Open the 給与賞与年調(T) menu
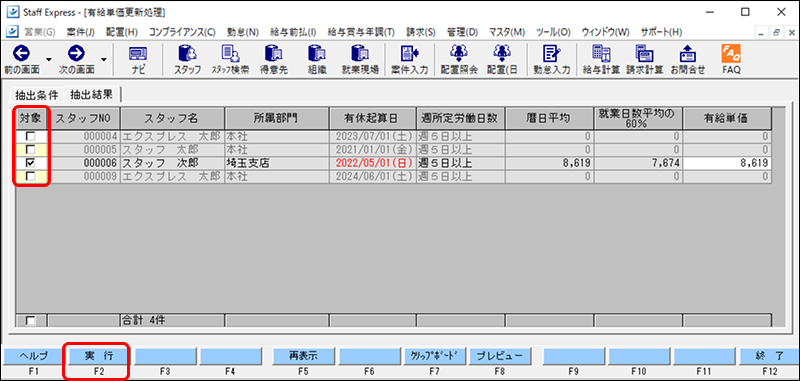 pos(361,32)
